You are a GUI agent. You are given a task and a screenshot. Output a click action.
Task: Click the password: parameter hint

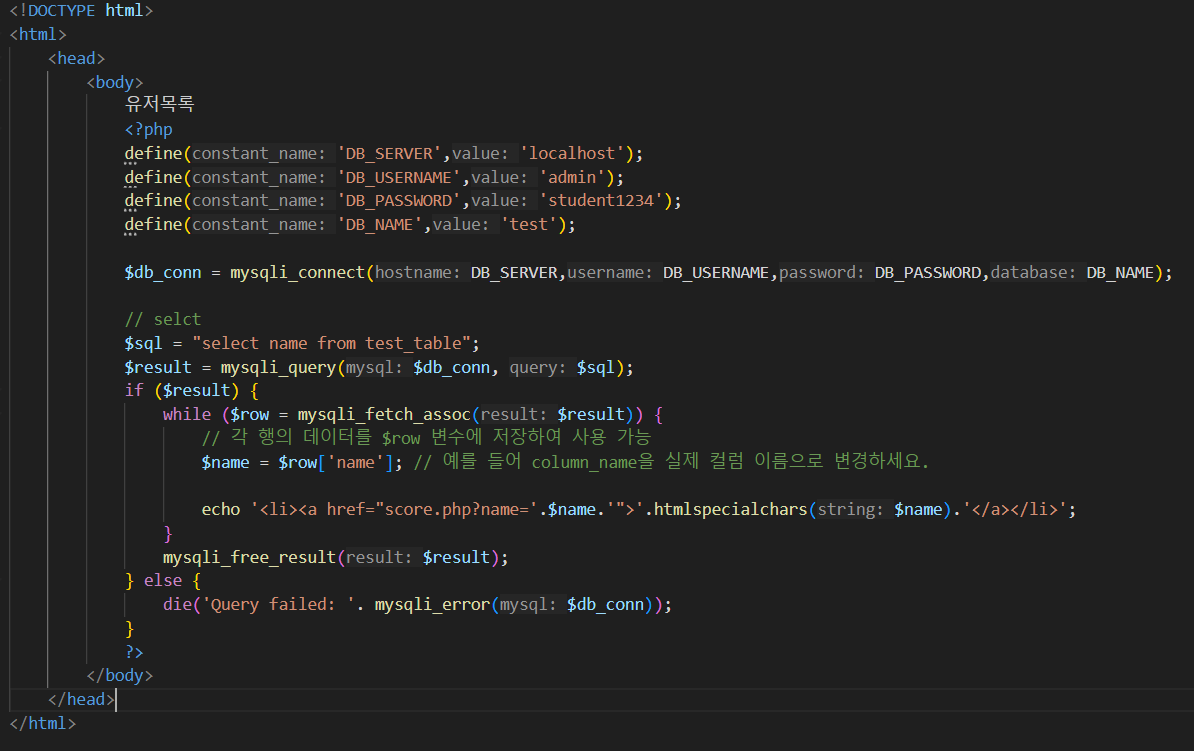pyautogui.click(x=822, y=273)
